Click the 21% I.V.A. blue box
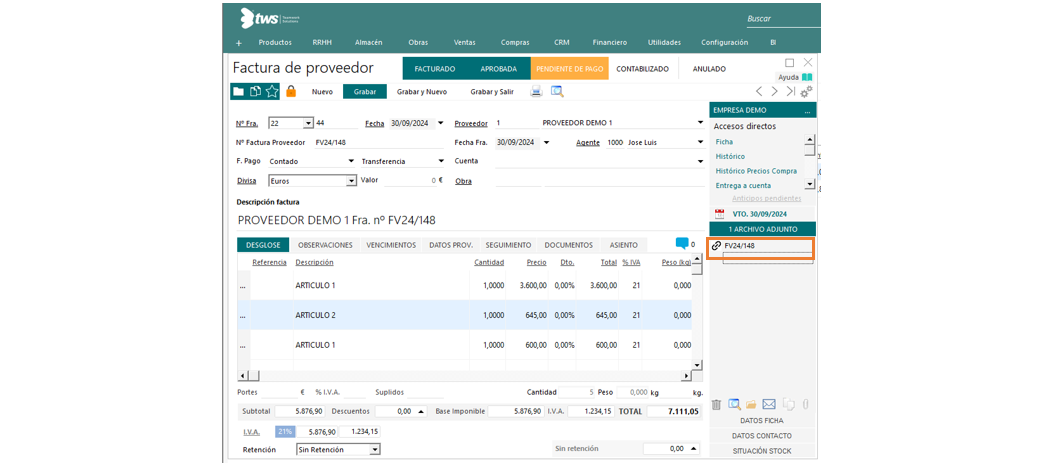This screenshot has height=463, width=1039. coord(285,432)
